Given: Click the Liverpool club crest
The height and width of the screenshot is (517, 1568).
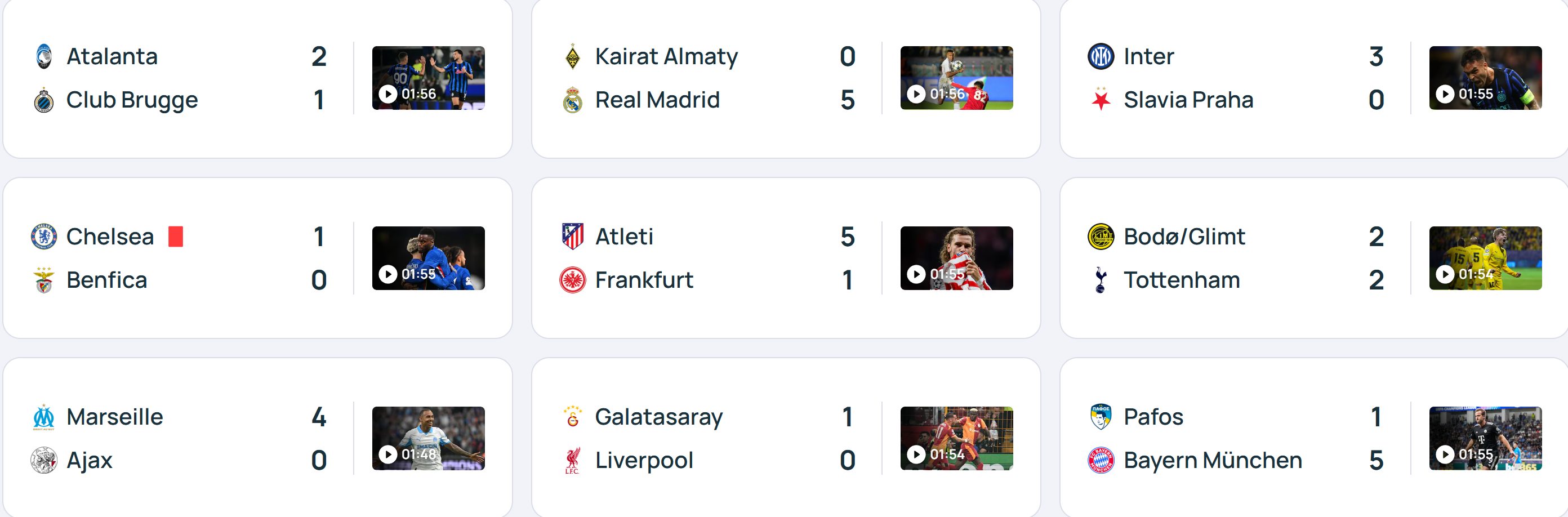Looking at the screenshot, I should (x=572, y=460).
